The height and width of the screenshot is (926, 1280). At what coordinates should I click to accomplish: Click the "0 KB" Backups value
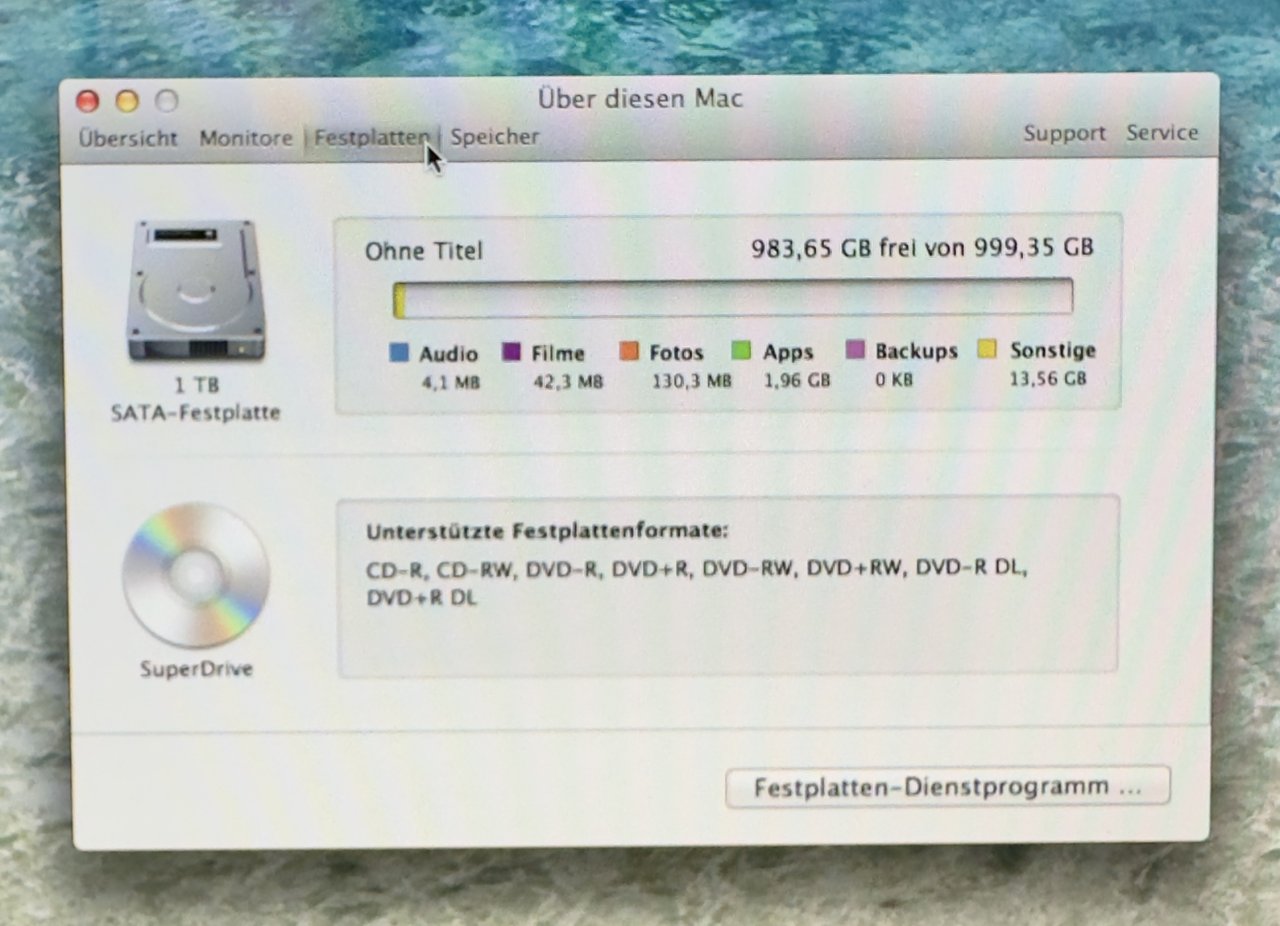click(894, 380)
